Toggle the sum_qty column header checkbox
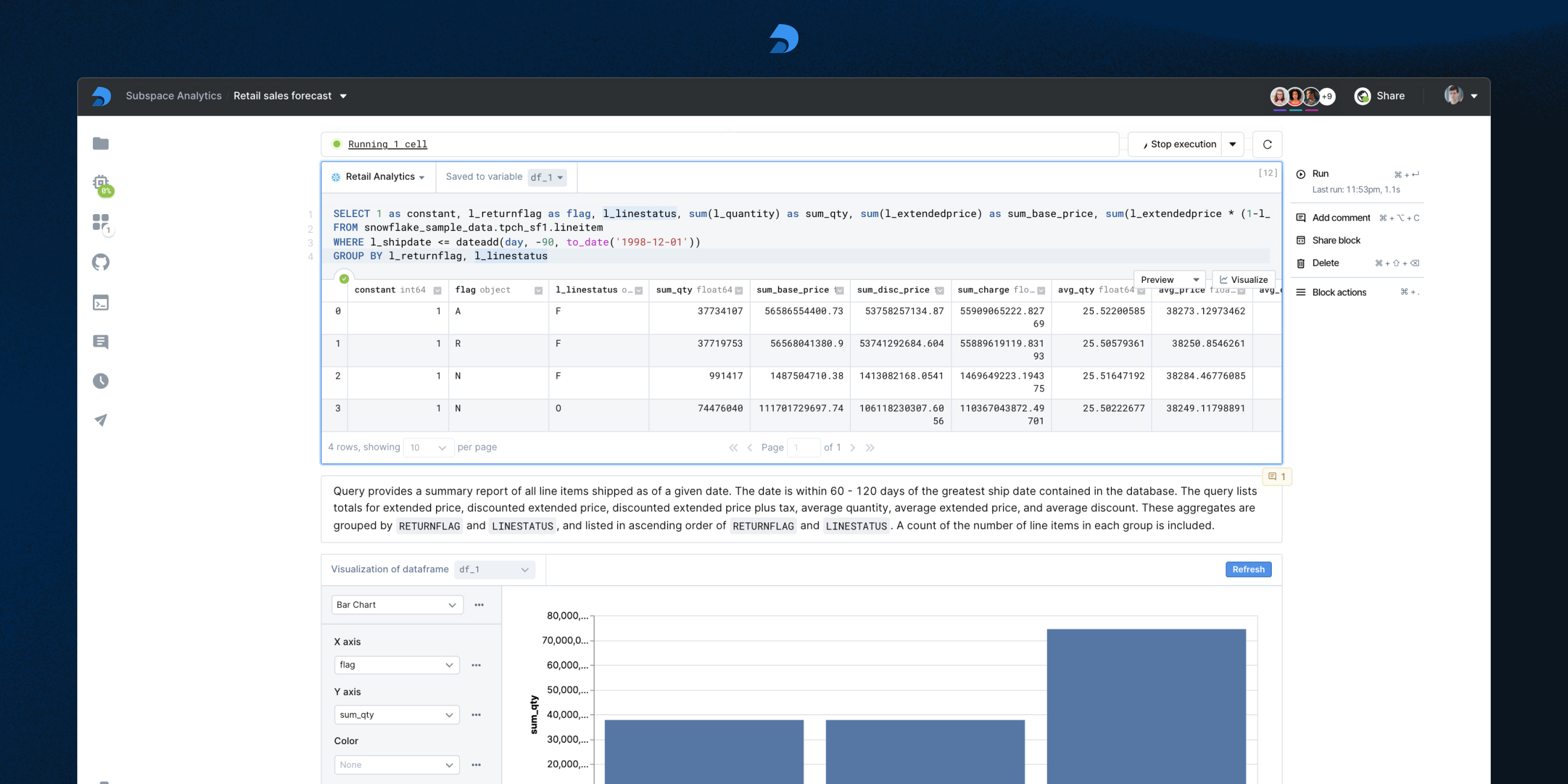1568x784 pixels. click(738, 290)
